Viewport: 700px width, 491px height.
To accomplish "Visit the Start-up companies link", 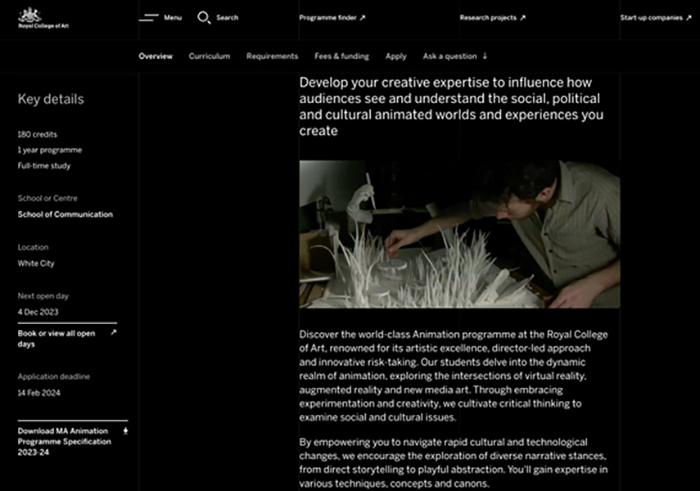I will (651, 18).
